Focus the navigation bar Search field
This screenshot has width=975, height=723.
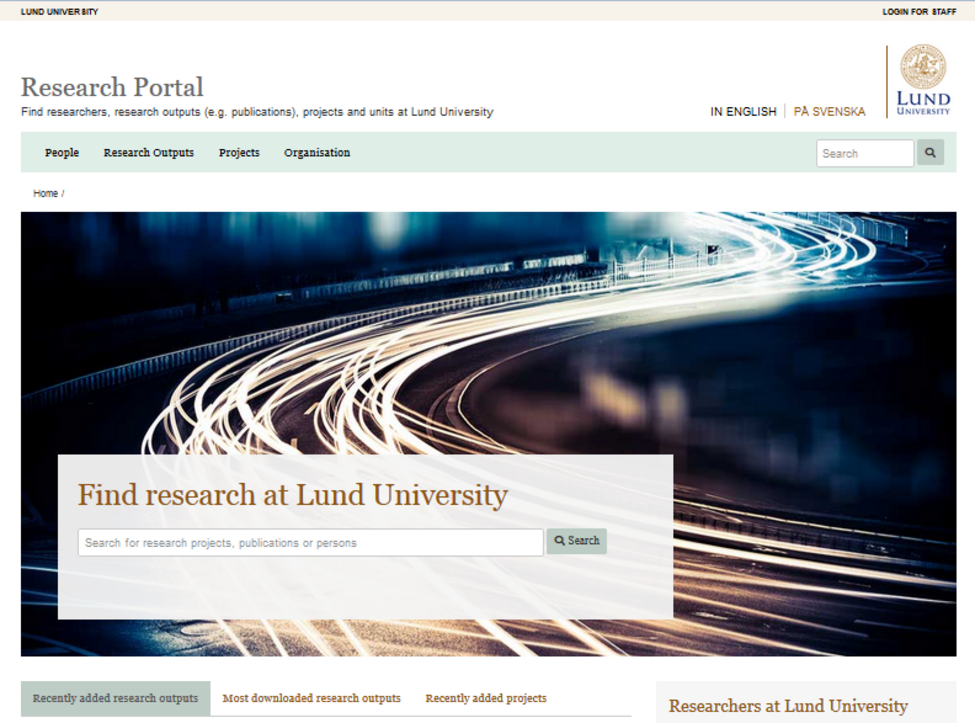click(x=865, y=153)
